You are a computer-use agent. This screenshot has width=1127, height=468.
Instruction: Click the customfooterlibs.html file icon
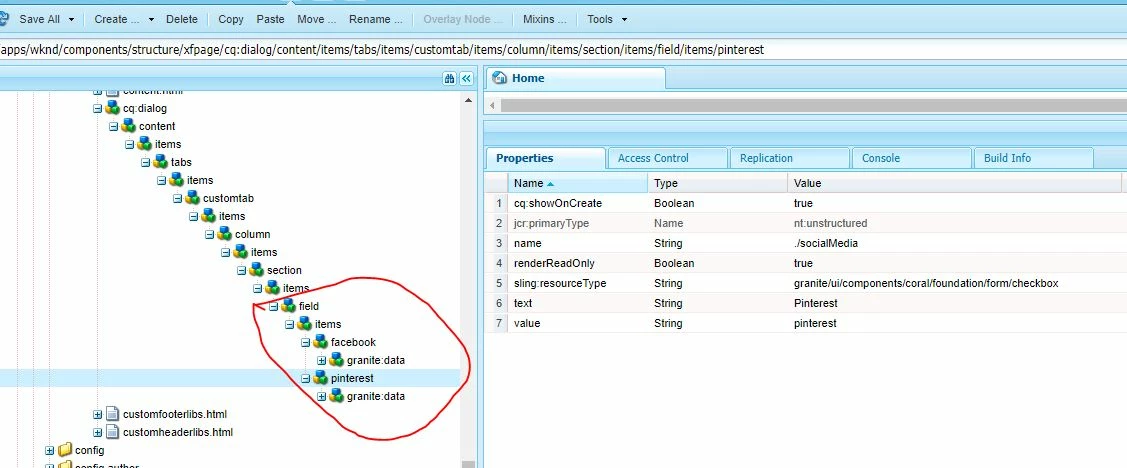tap(112, 414)
